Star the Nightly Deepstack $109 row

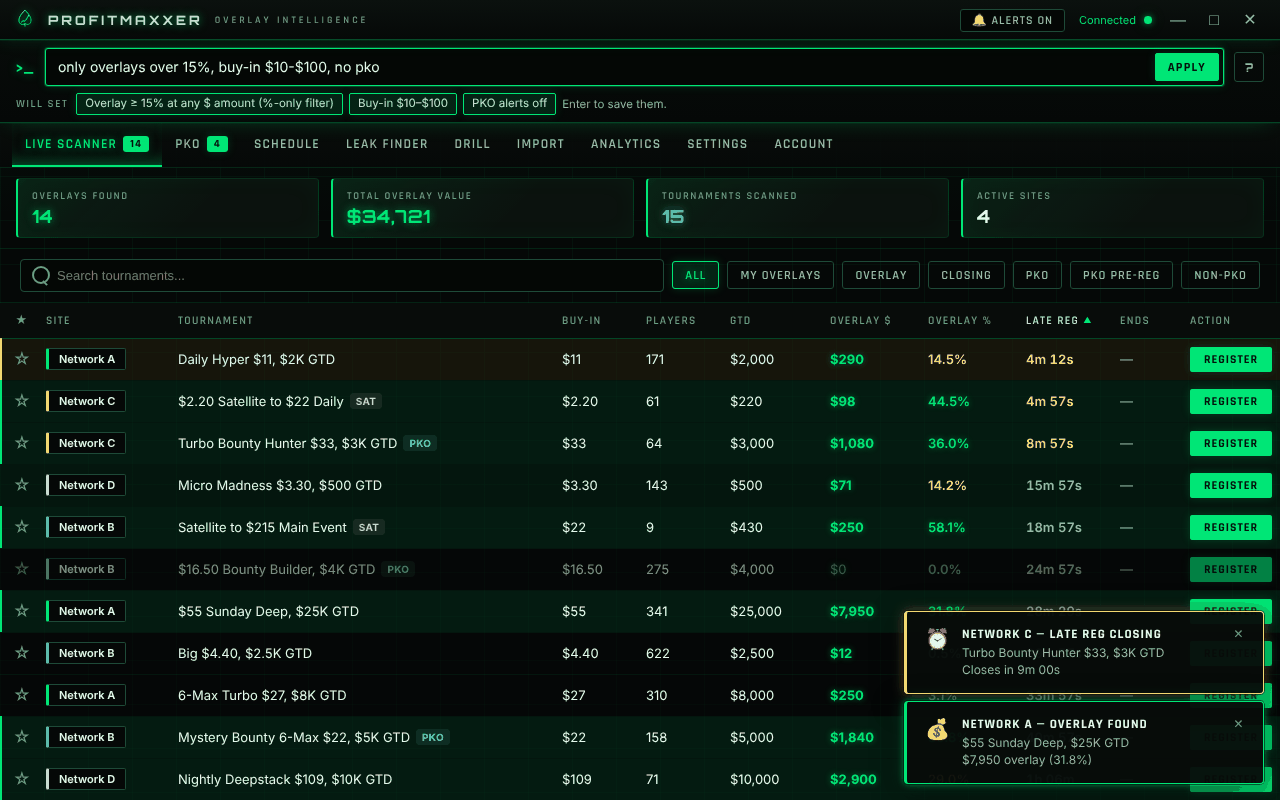coord(22,779)
